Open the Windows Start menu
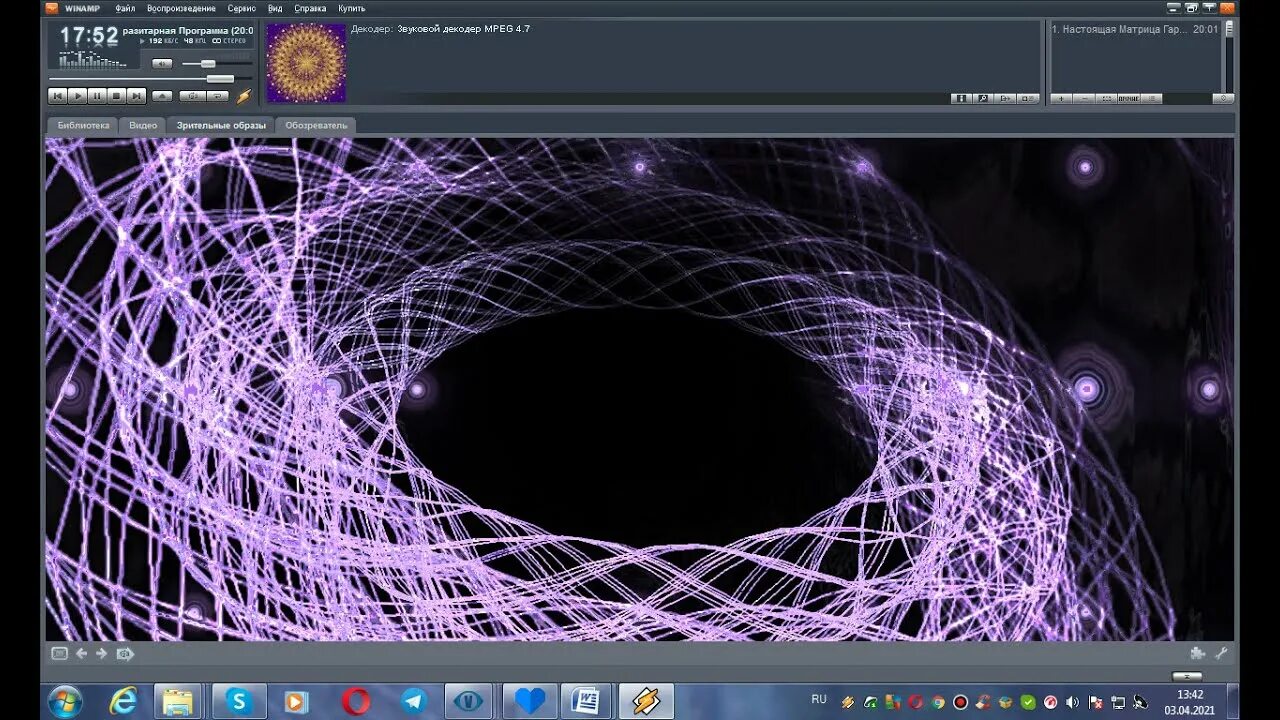The image size is (1280, 720). pyautogui.click(x=64, y=701)
